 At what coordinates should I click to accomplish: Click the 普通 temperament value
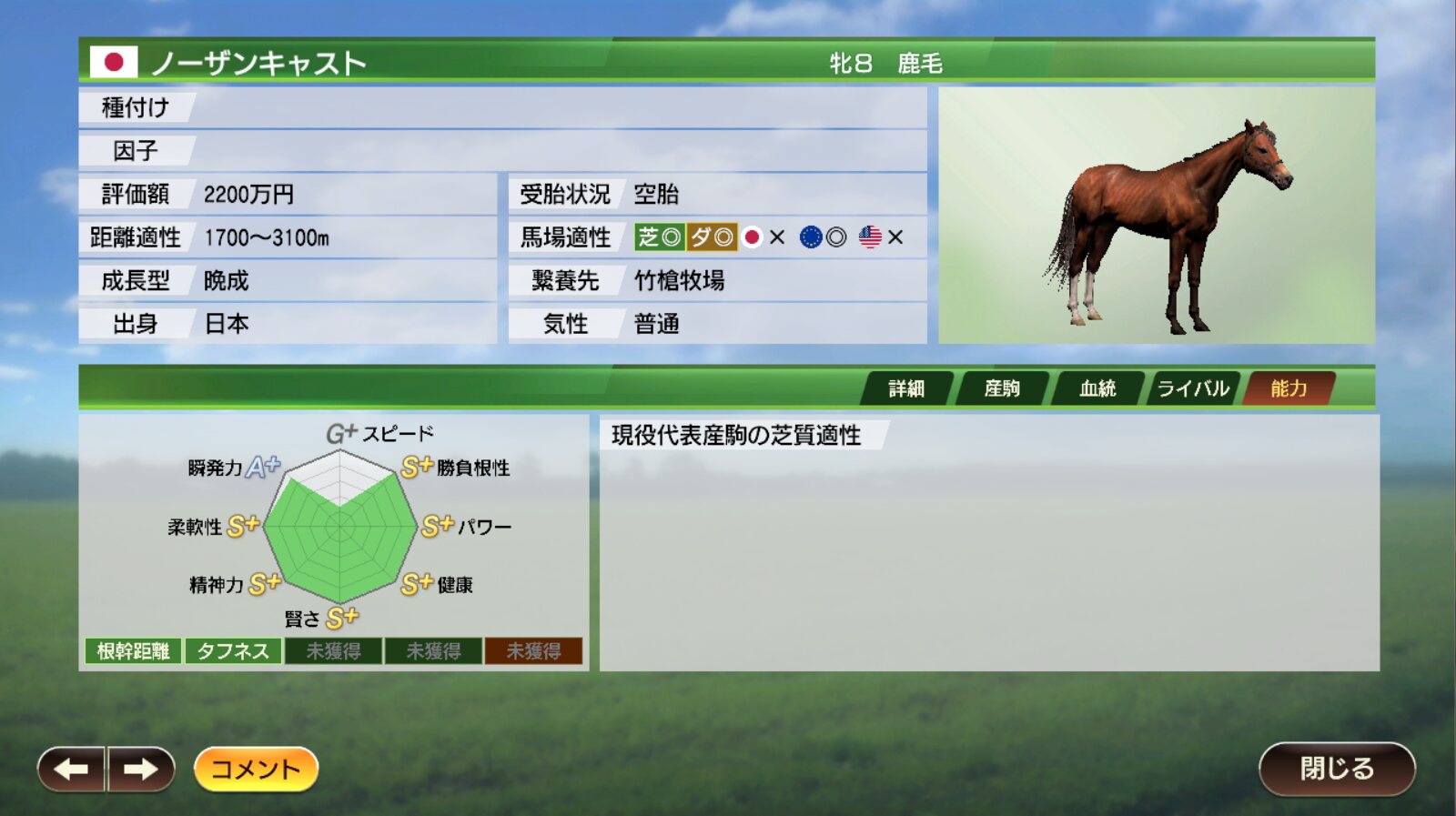pyautogui.click(x=656, y=324)
